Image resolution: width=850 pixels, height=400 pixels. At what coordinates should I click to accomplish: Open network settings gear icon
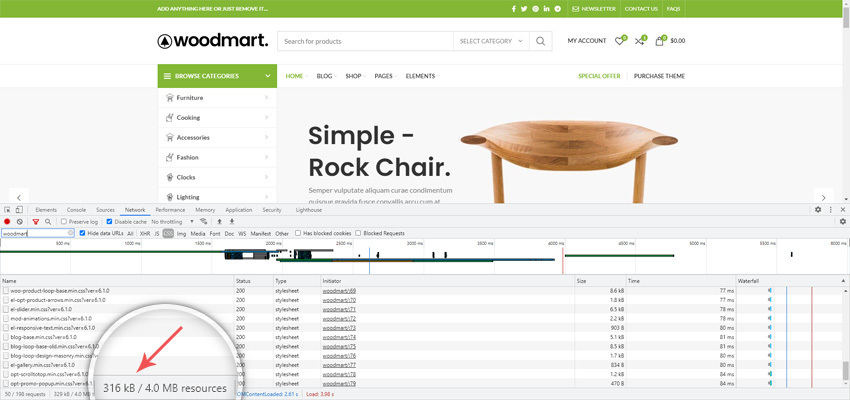coord(842,222)
